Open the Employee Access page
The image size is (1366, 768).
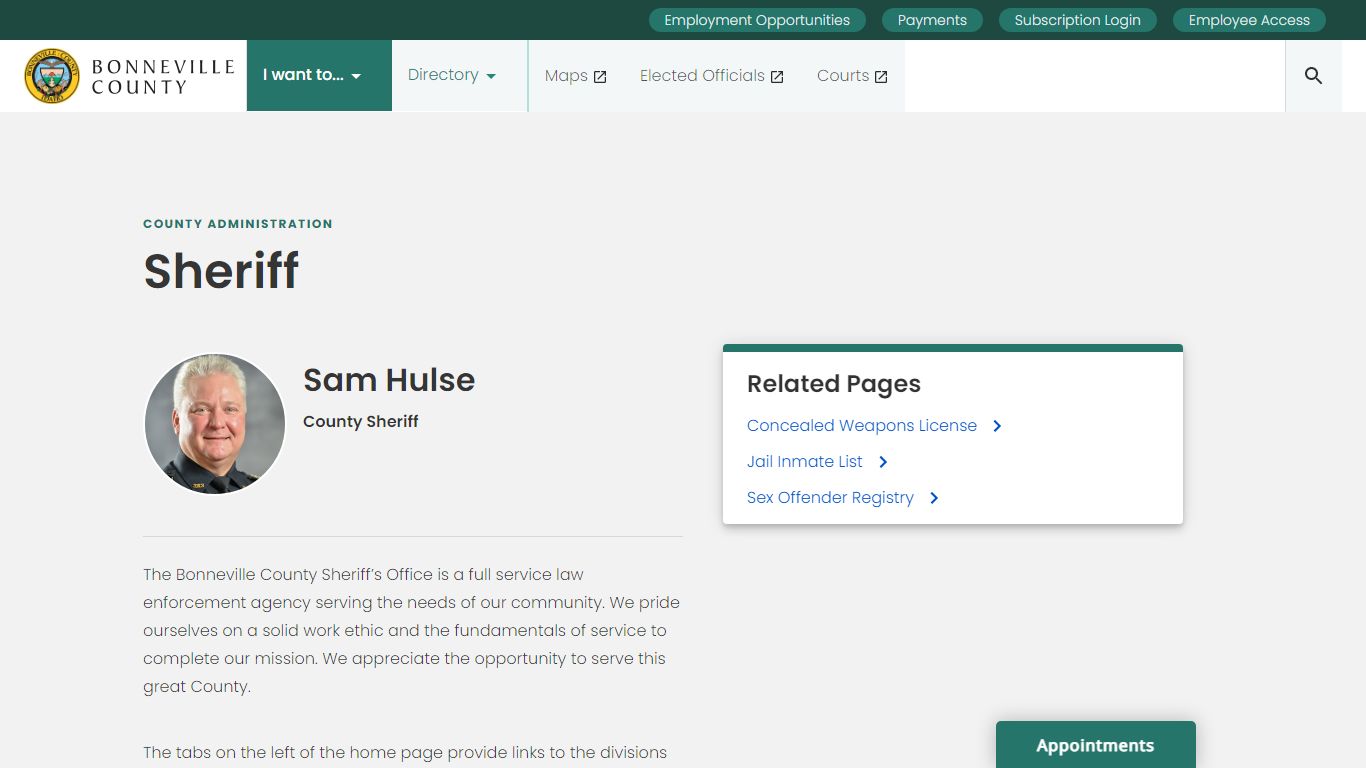tap(1249, 20)
